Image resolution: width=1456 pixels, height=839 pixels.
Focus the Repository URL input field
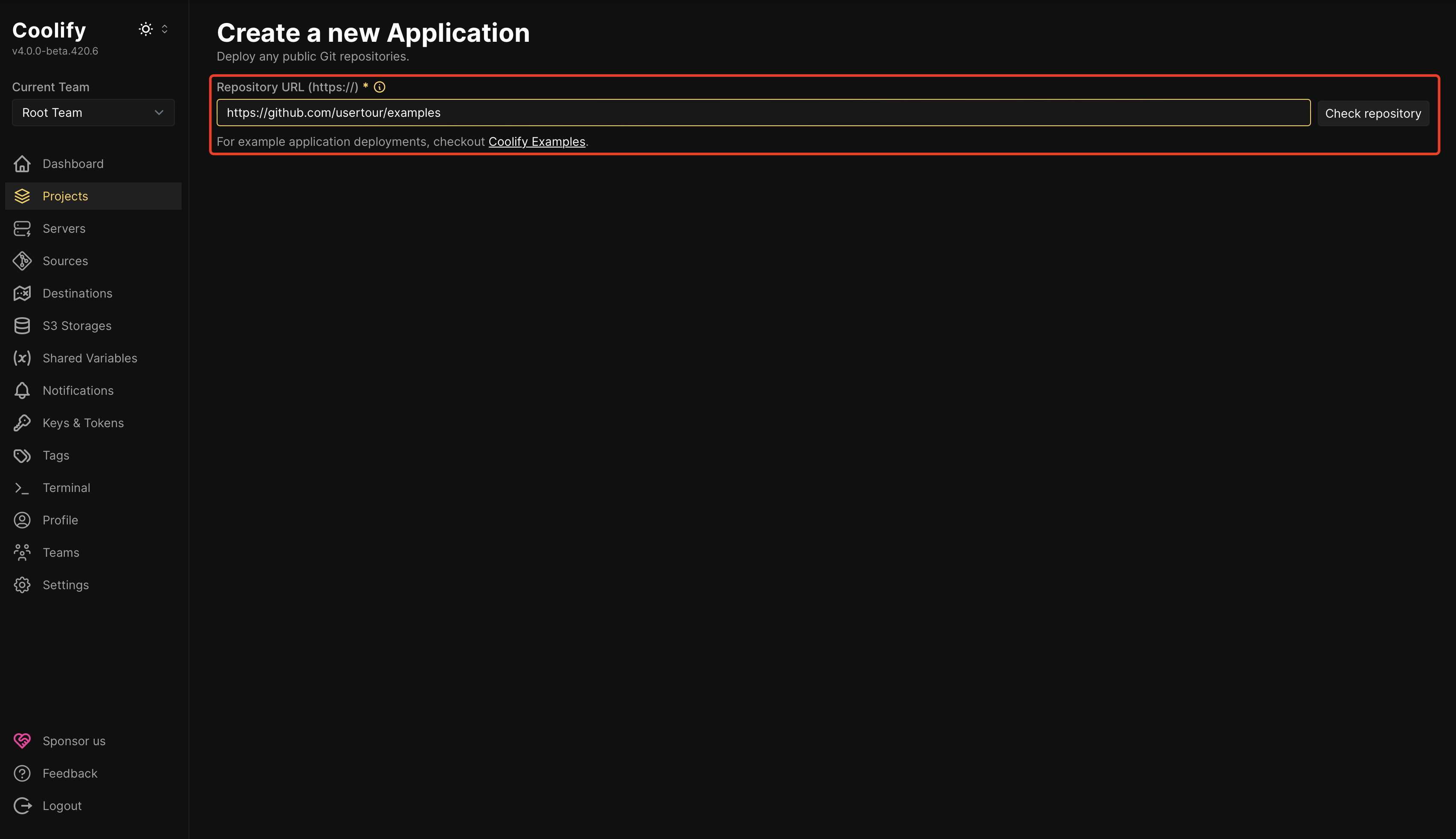point(763,113)
